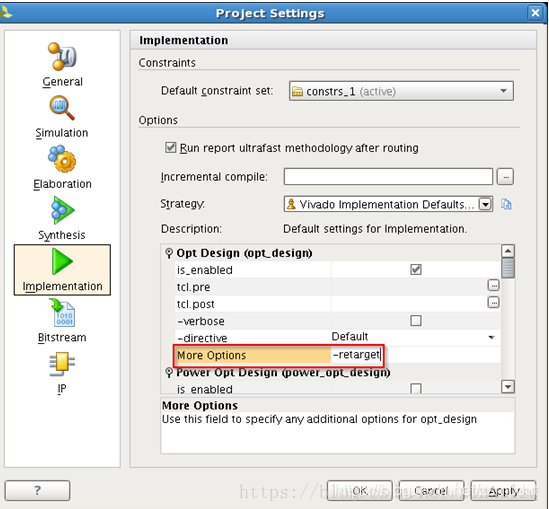
Task: Click the Incremental compile input field
Action: 388,176
